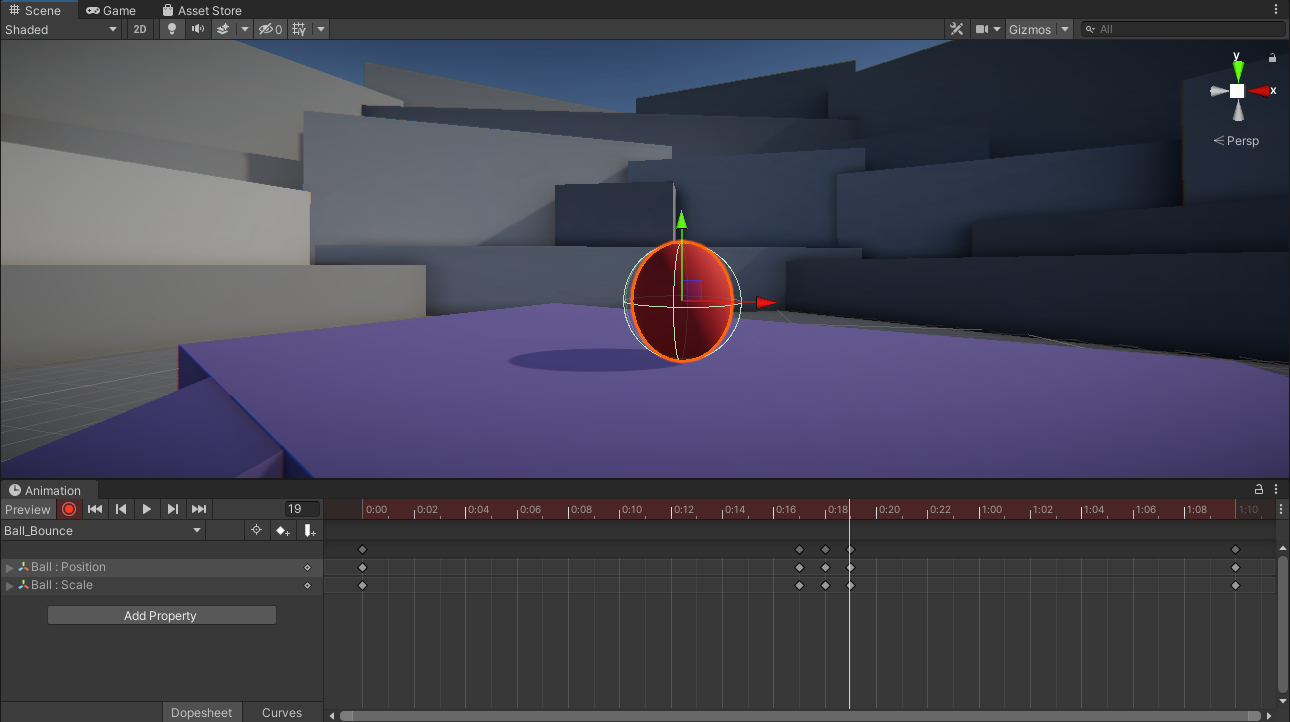
Task: Switch to the Game tab
Action: pos(110,10)
